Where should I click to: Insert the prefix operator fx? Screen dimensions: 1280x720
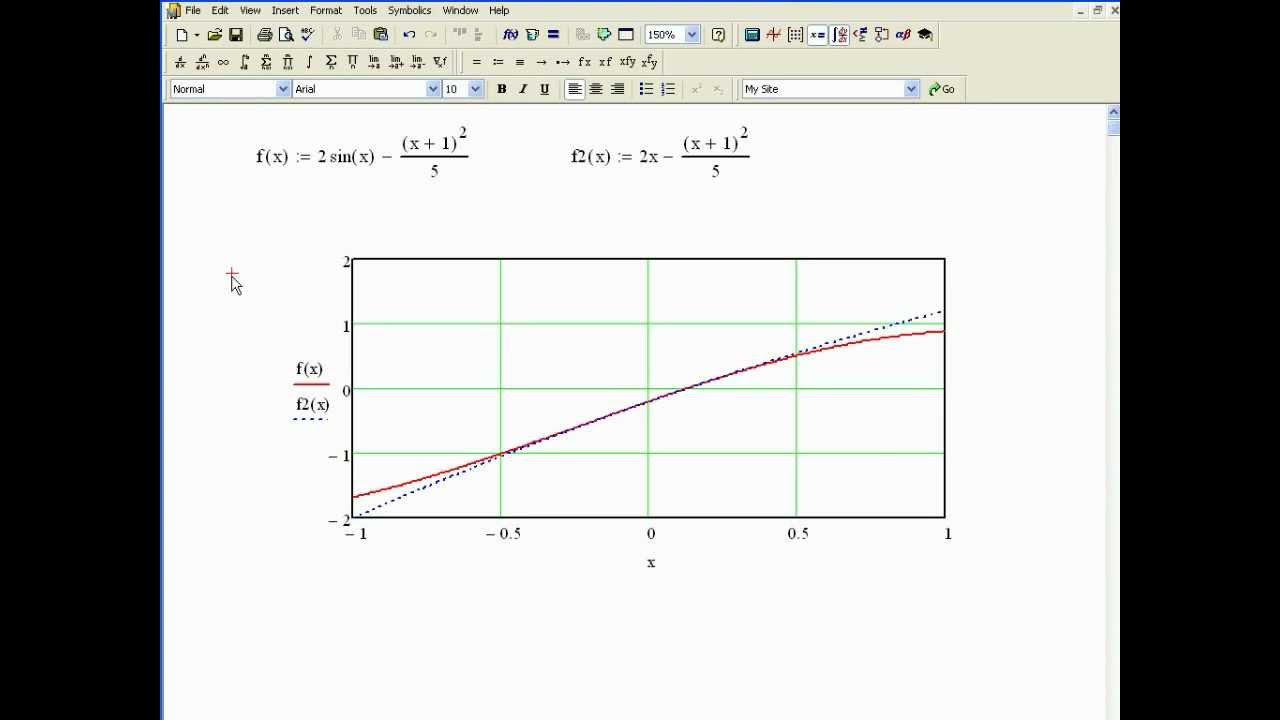585,62
